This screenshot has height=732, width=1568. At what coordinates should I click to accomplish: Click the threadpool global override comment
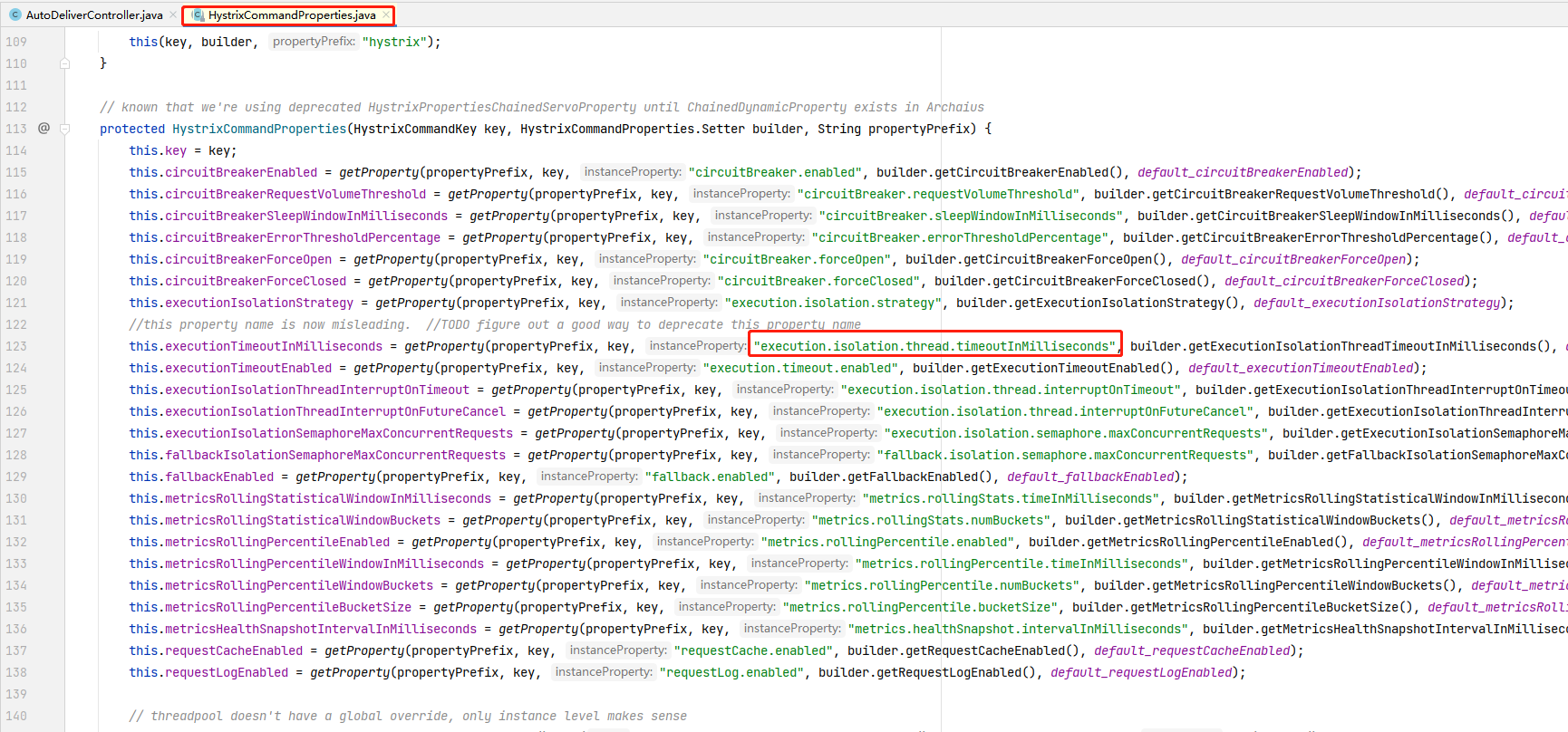coord(408,716)
